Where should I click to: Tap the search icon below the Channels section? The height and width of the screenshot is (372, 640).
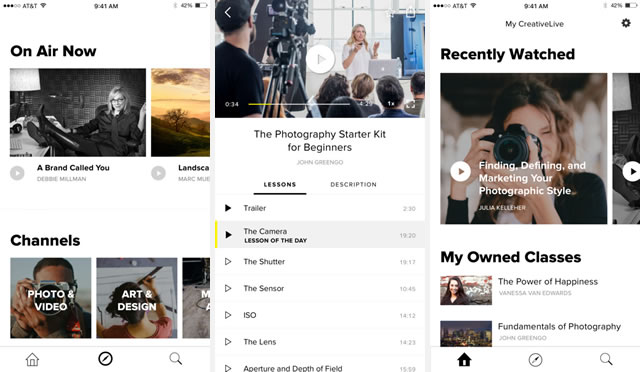pos(176,359)
